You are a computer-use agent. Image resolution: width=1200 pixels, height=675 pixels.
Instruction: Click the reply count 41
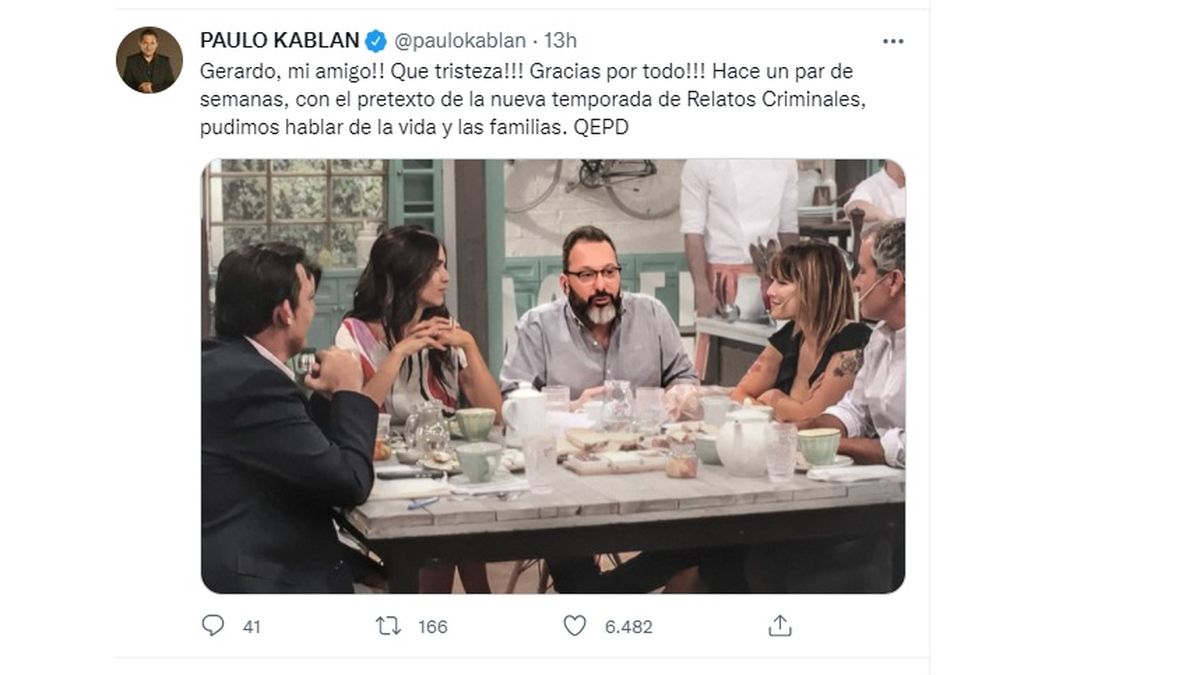coord(251,627)
